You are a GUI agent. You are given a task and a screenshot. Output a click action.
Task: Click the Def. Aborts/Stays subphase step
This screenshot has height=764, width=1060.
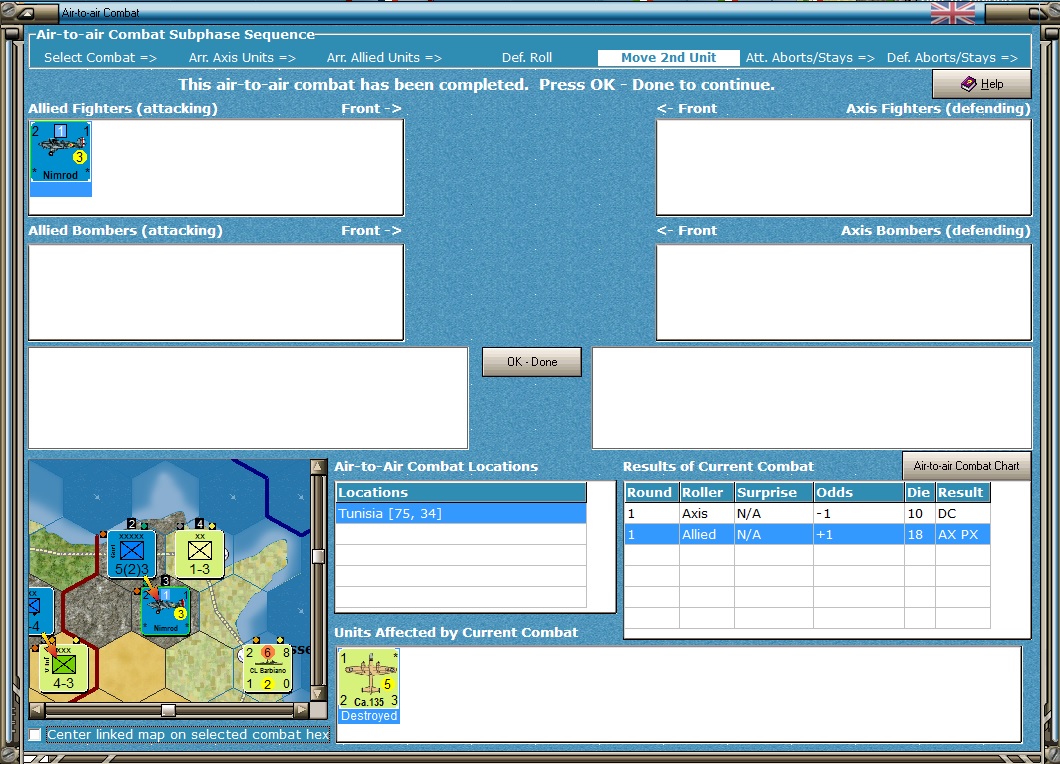pyautogui.click(x=952, y=57)
